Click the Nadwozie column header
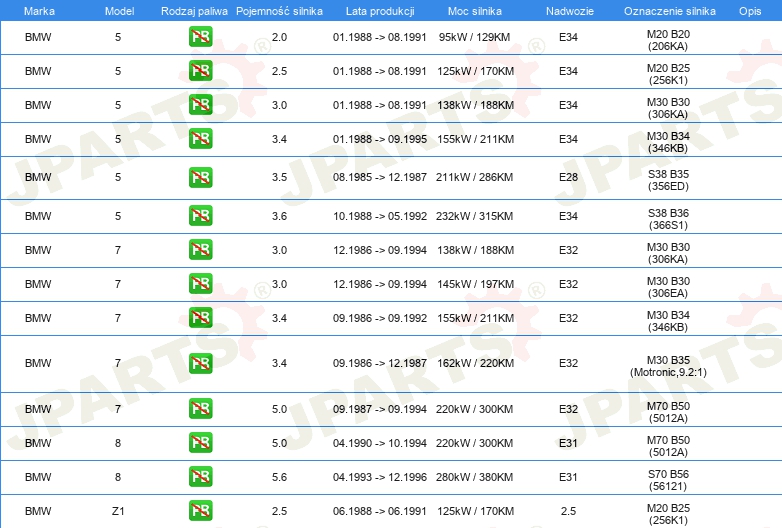Screen dimensions: 782x528 coord(570,11)
